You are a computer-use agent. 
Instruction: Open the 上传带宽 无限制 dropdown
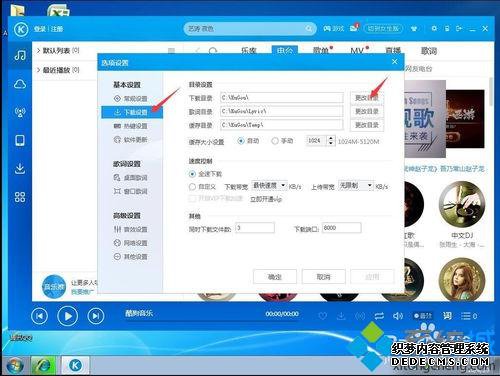coord(356,185)
